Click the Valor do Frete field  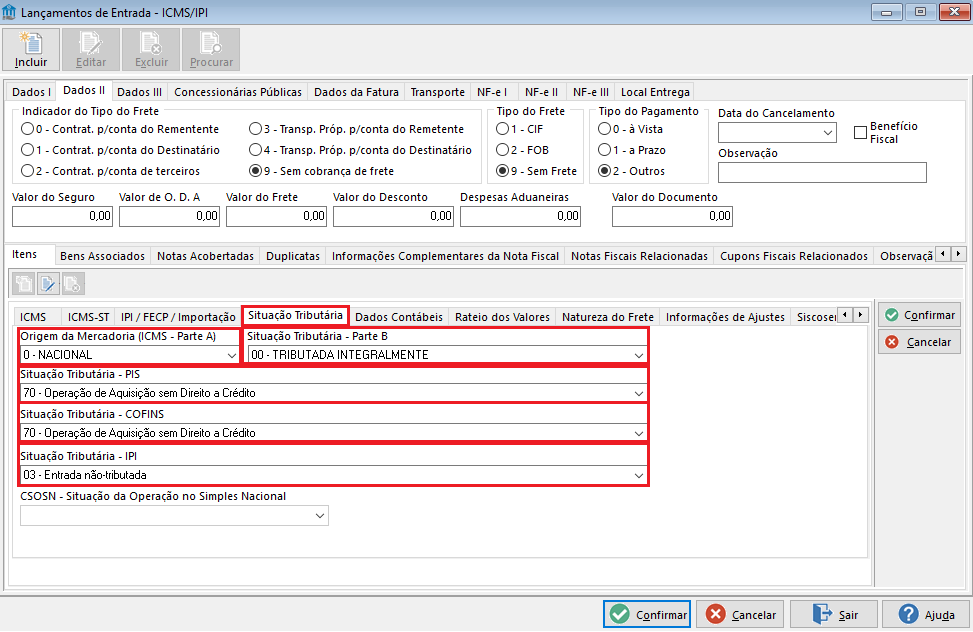point(276,216)
